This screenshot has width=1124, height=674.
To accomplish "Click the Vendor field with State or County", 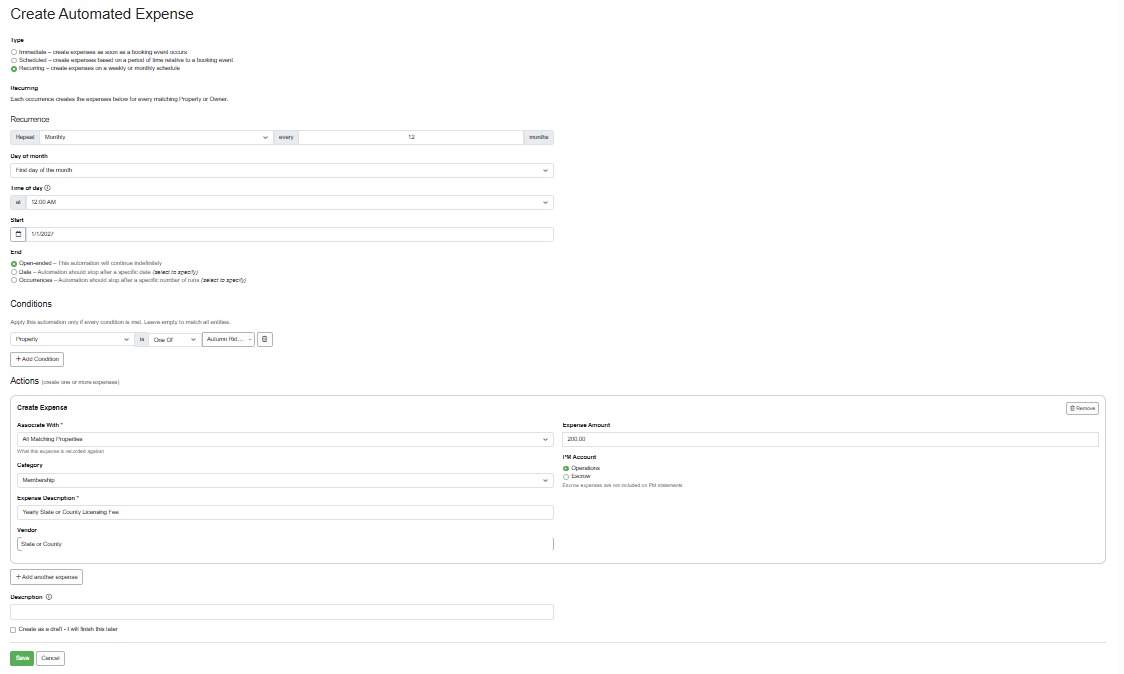I will click(x=285, y=544).
